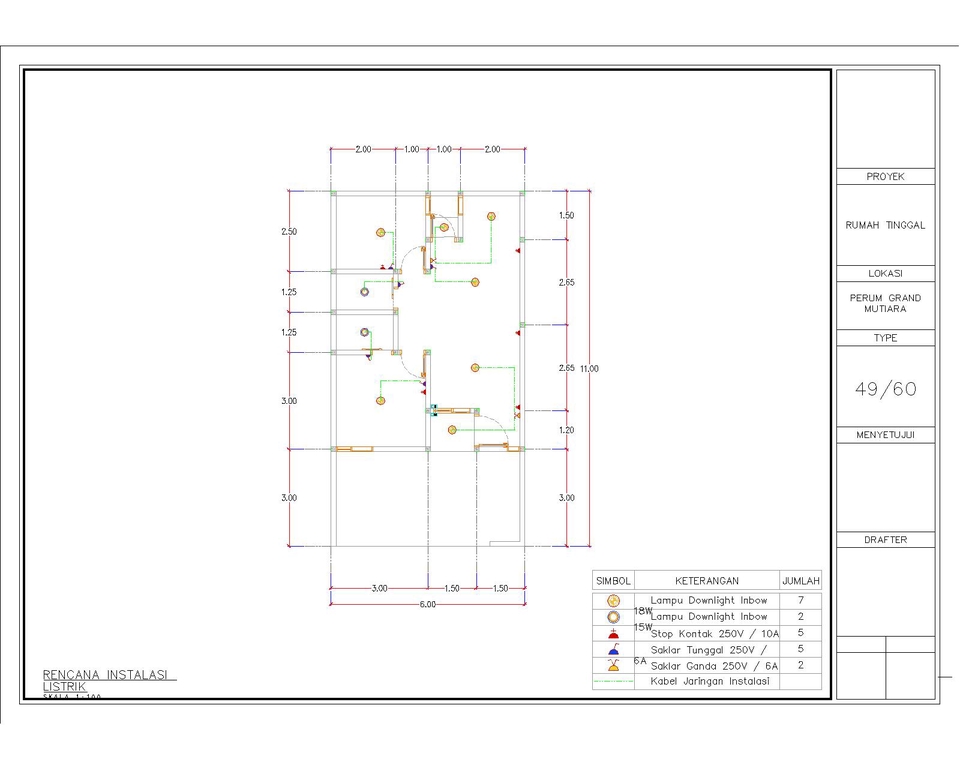Select the downlight lamp symbol in the center room

pyautogui.click(x=474, y=283)
